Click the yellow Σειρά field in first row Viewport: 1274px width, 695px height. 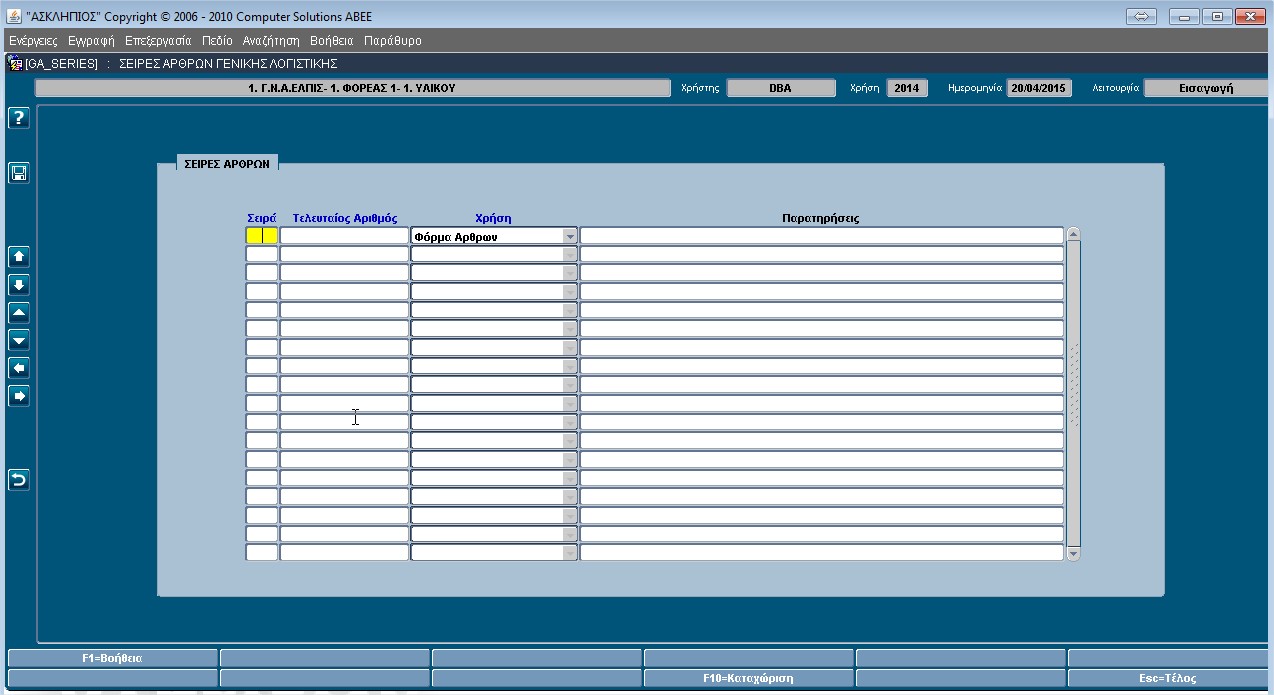tap(262, 236)
